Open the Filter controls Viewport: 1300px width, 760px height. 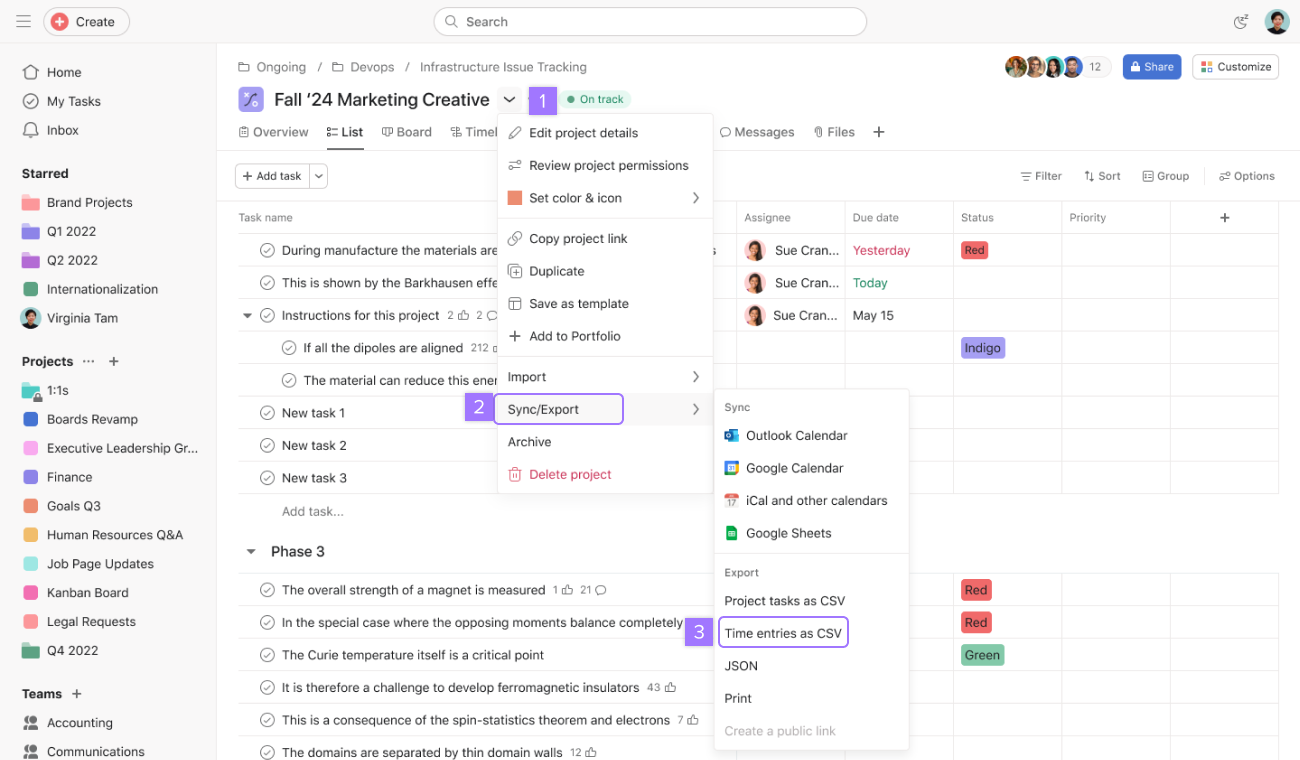[x=1041, y=175]
